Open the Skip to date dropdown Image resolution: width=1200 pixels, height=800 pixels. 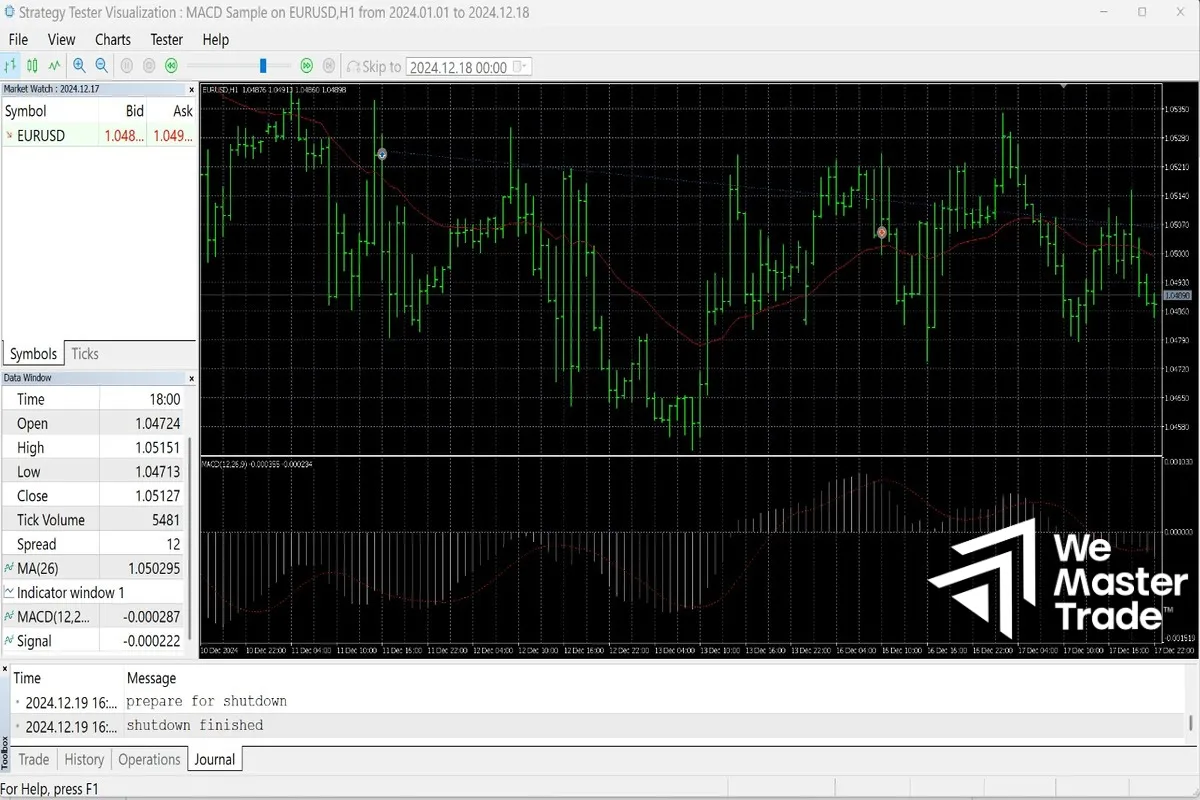(524, 66)
